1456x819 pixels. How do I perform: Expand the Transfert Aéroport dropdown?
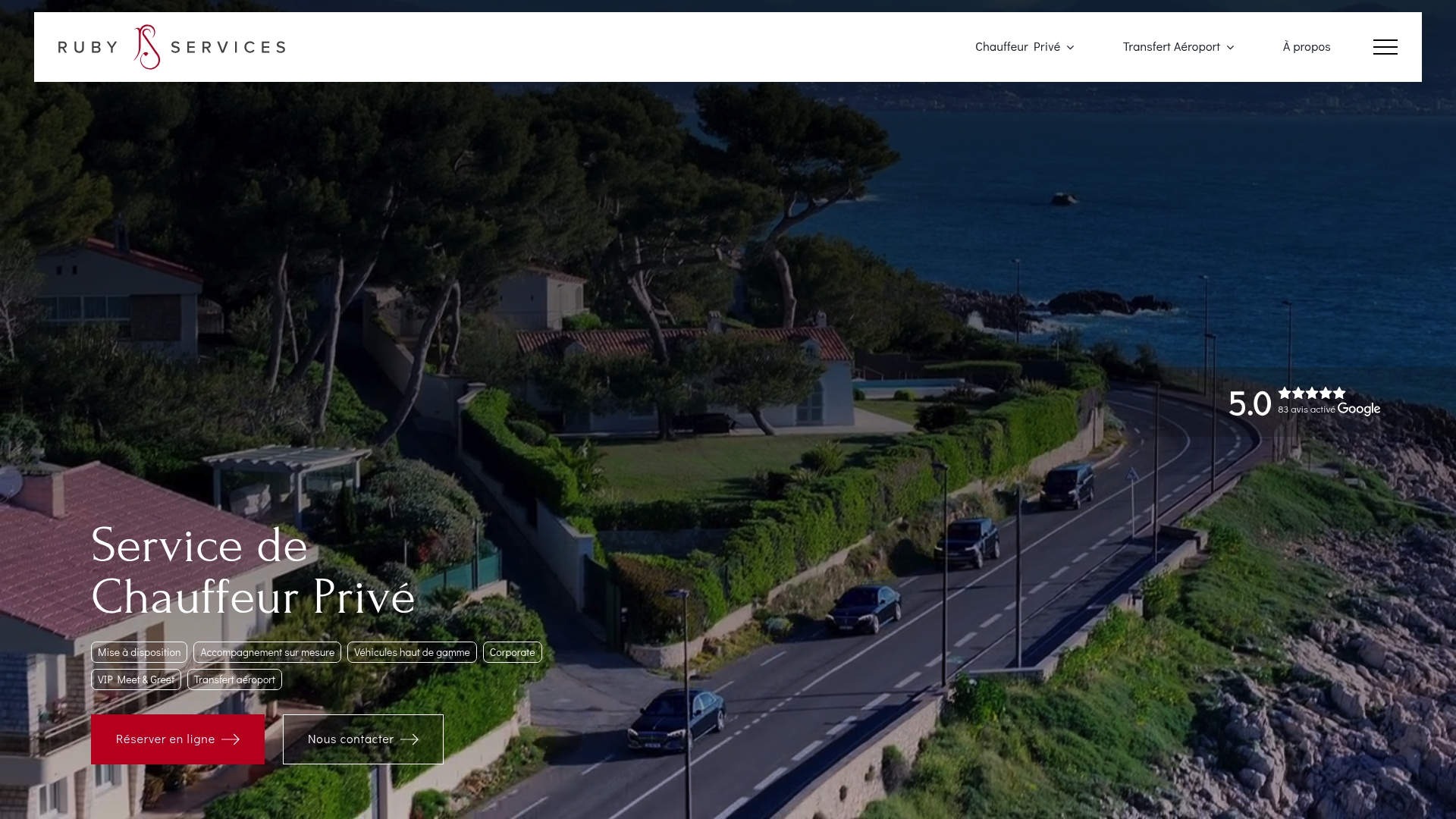(1178, 47)
